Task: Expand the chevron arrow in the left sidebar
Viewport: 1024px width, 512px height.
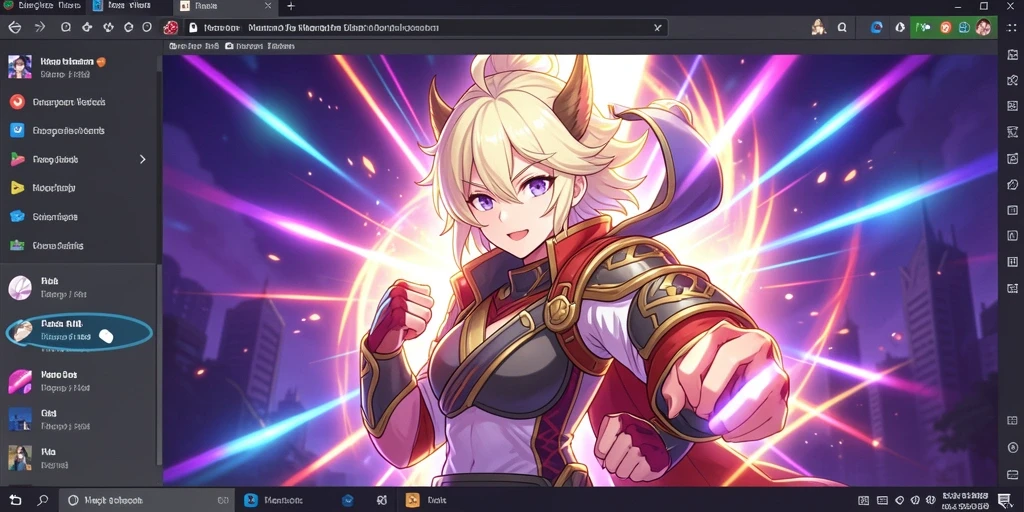Action: [142, 159]
